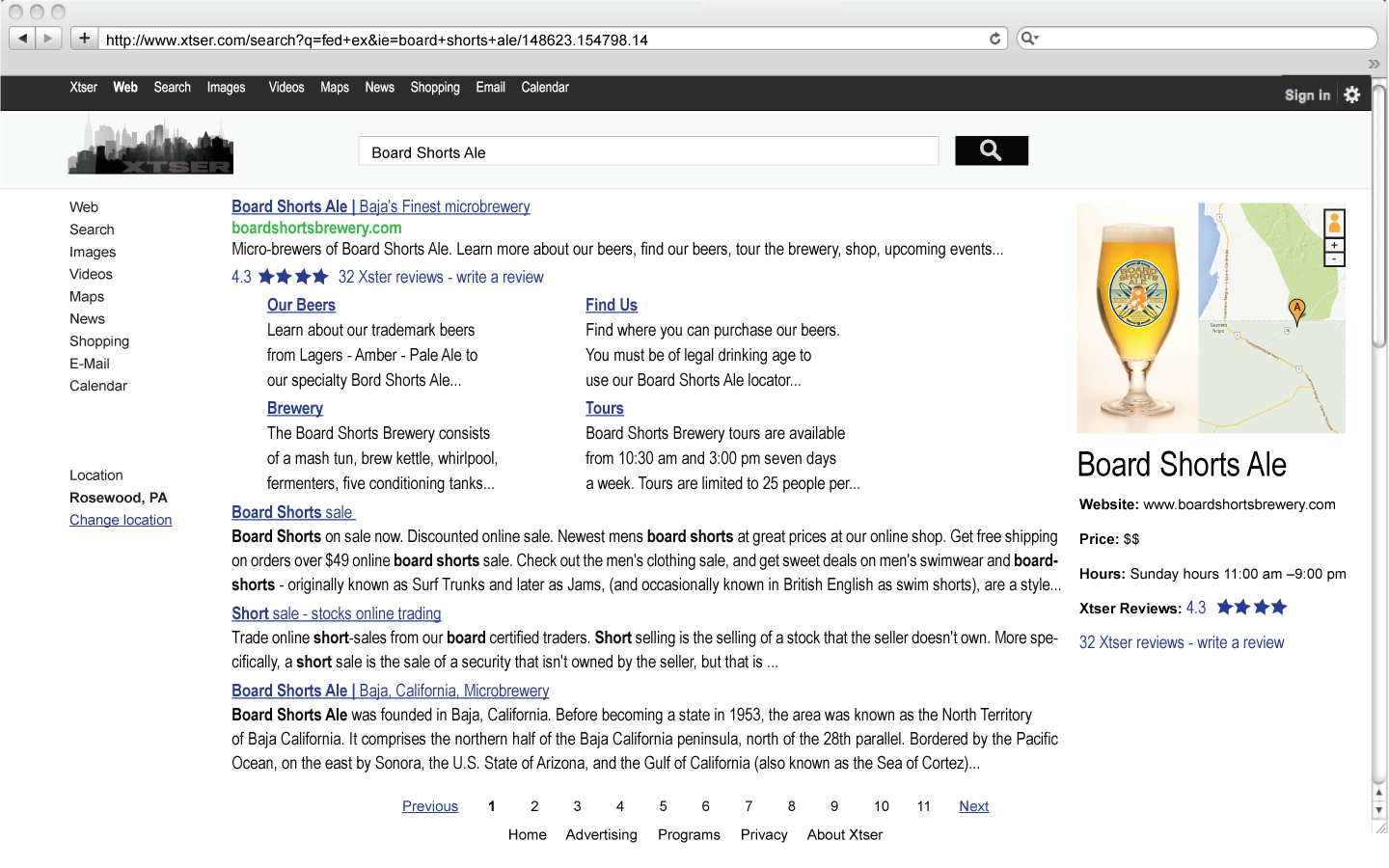1389x868 pixels.
Task: Open Board Shorts sale result
Action: point(293,512)
